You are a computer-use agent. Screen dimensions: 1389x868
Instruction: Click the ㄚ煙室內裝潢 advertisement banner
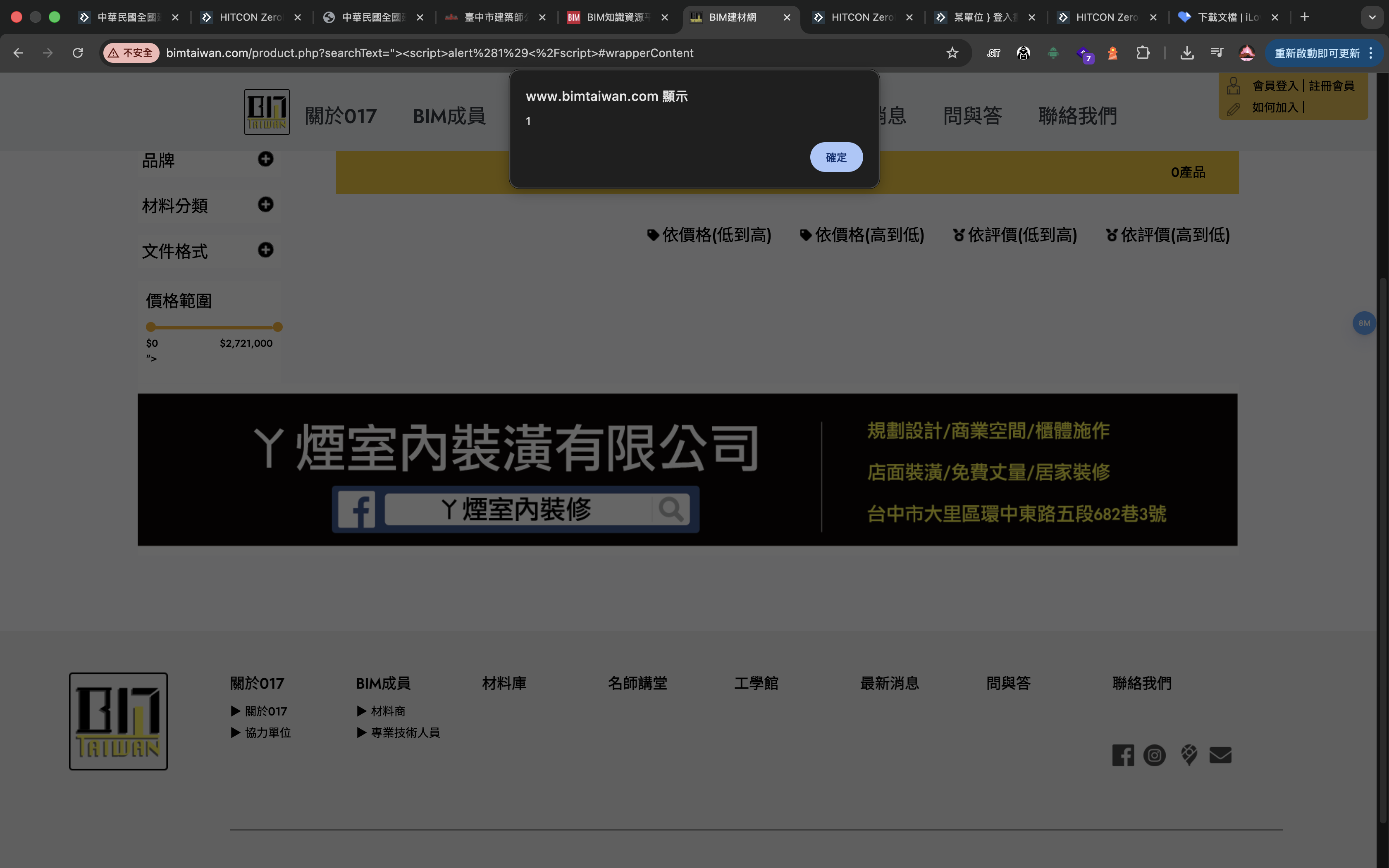[x=687, y=470]
